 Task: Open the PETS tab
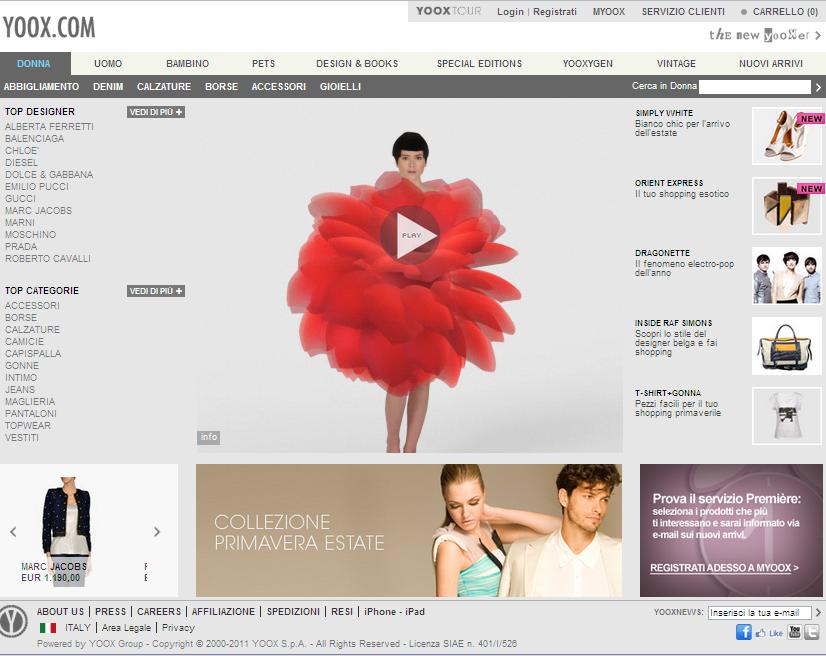point(263,64)
